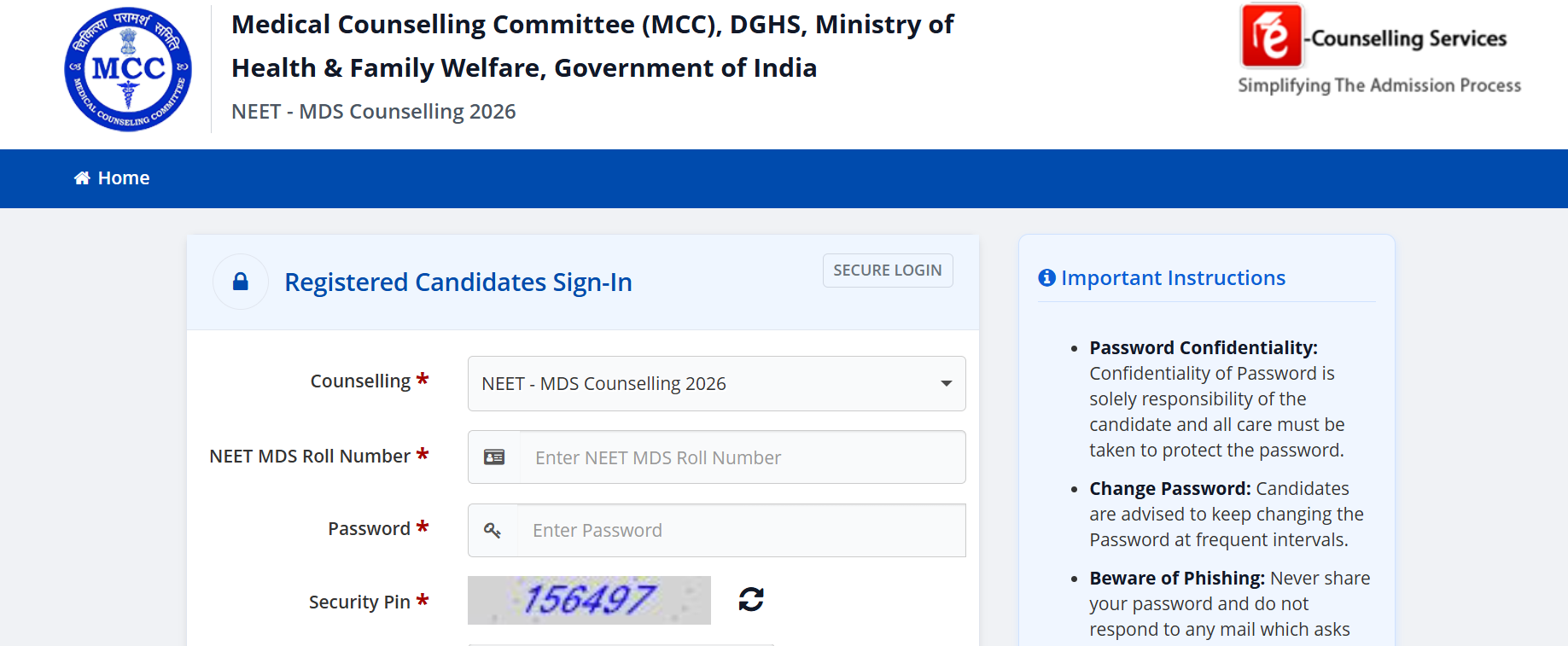Click the ID card icon in roll number field
This screenshot has width=1568, height=646.
[494, 457]
